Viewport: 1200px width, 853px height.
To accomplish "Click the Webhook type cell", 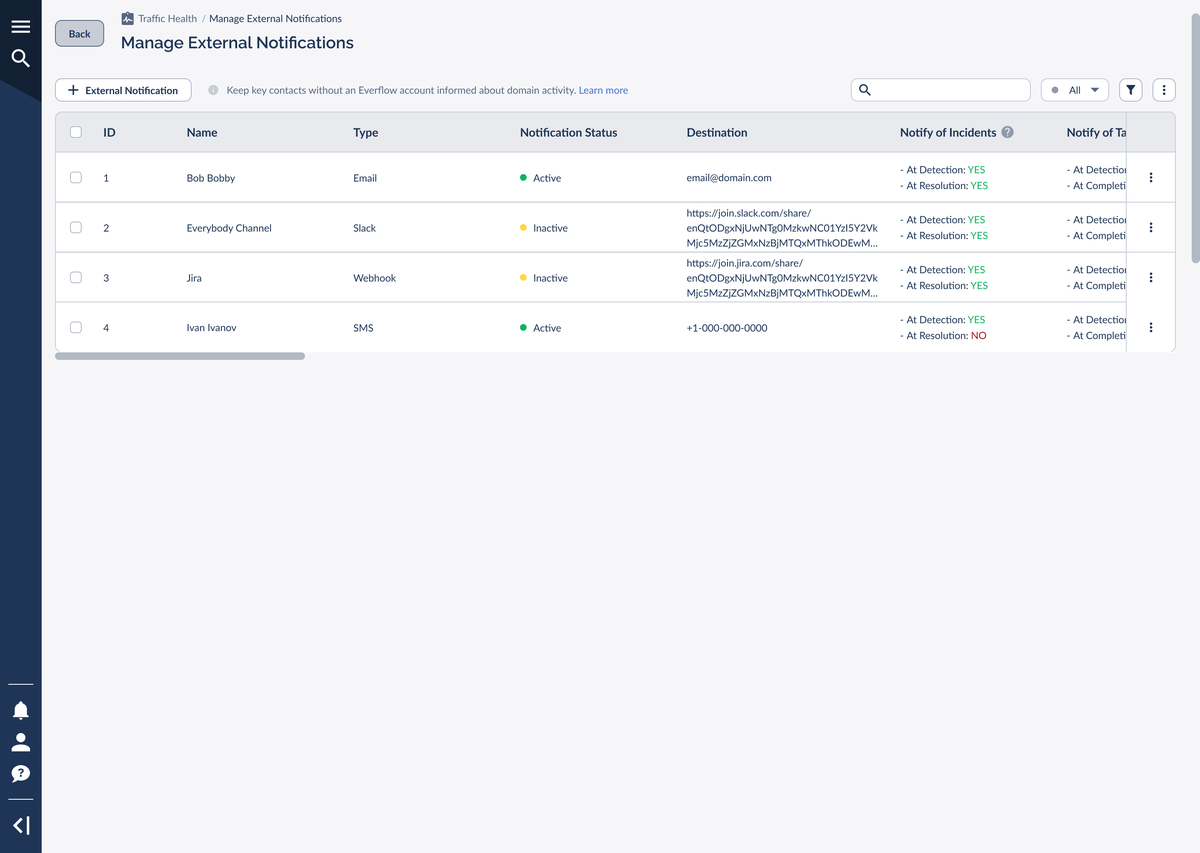I will [375, 278].
